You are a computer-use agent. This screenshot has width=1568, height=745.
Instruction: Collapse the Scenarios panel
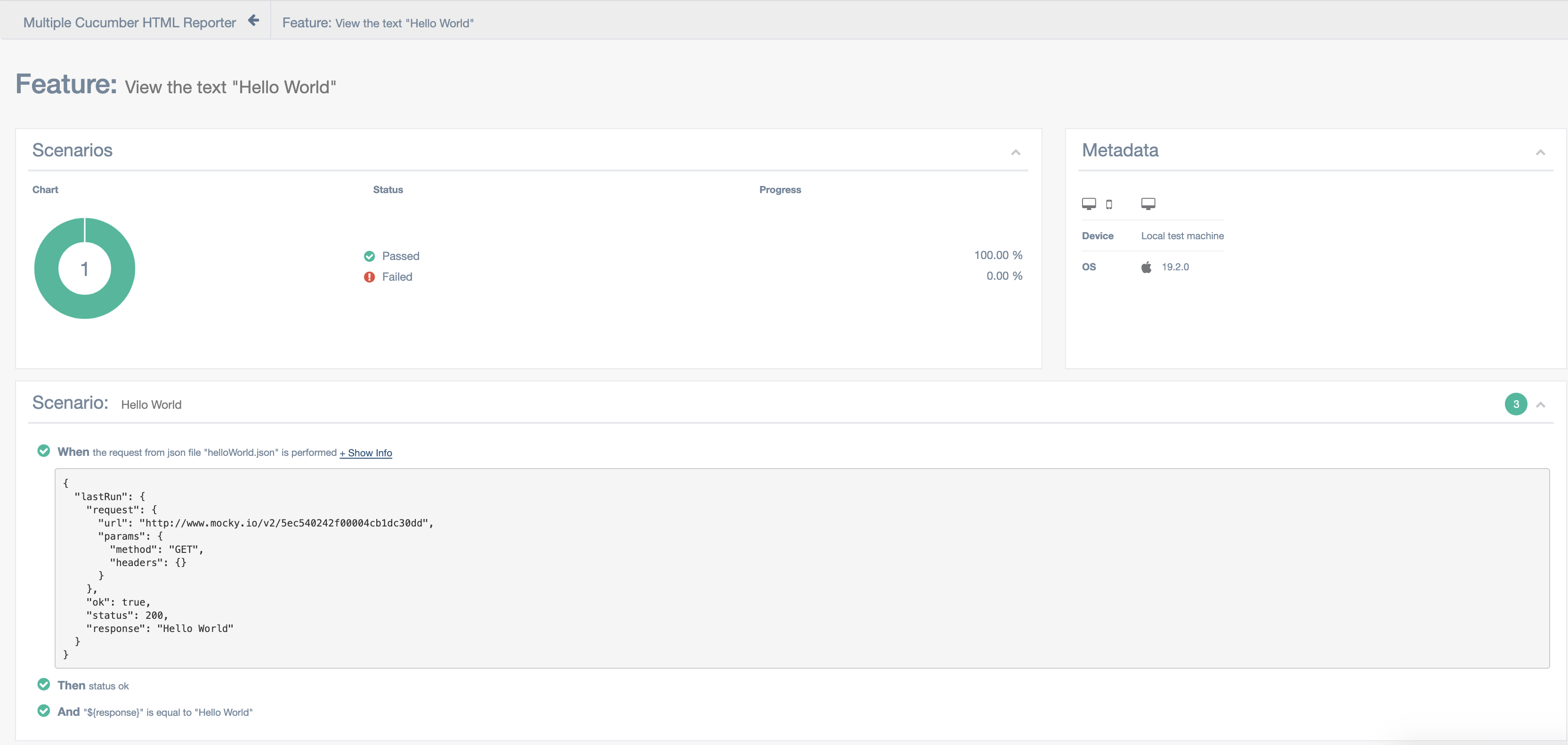click(1015, 152)
